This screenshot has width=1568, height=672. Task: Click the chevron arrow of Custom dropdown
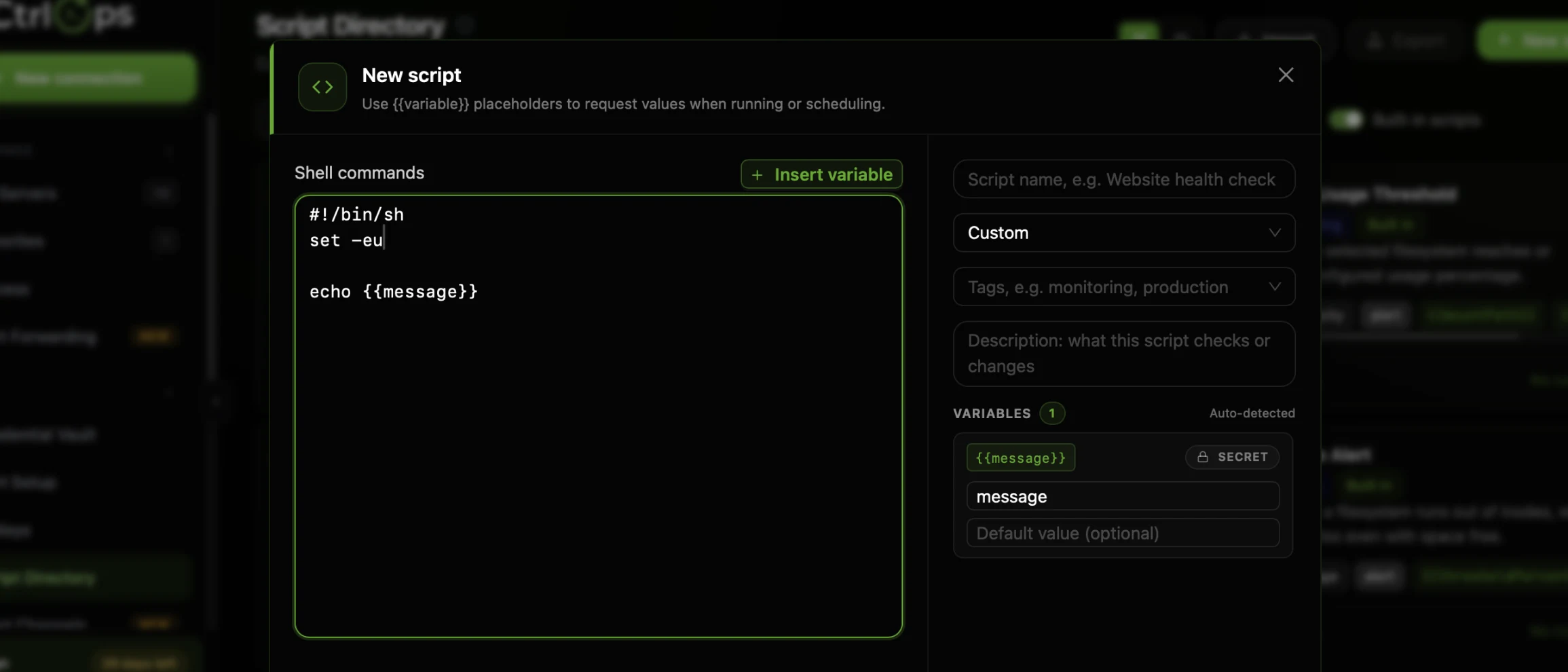tap(1274, 233)
